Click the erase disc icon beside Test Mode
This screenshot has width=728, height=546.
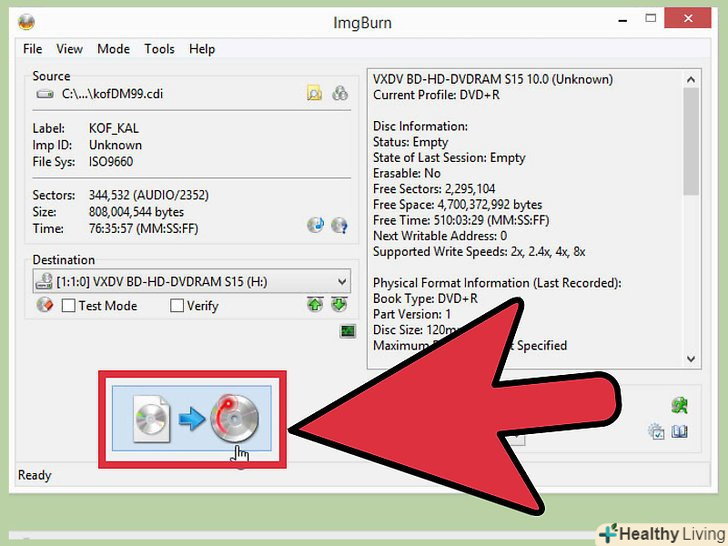click(45, 305)
